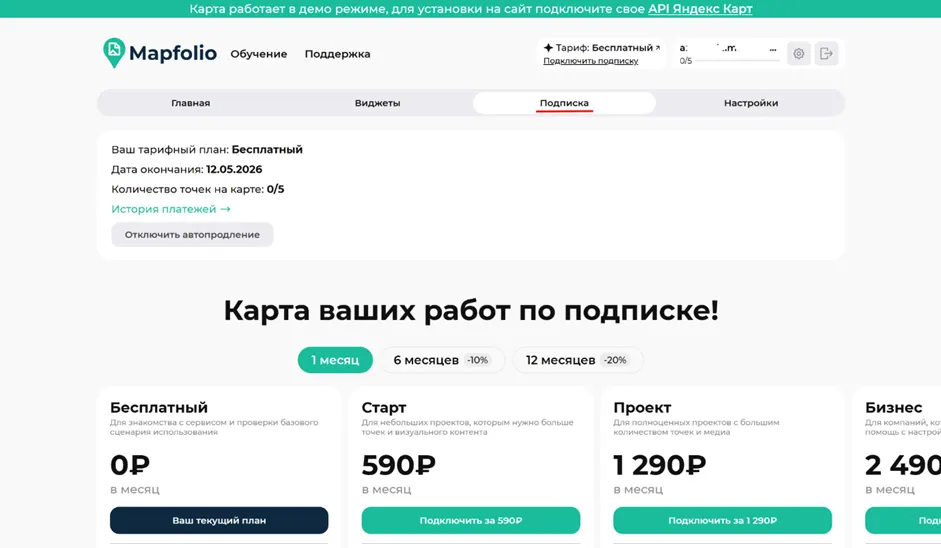Click the arrow after История платежей

click(225, 209)
